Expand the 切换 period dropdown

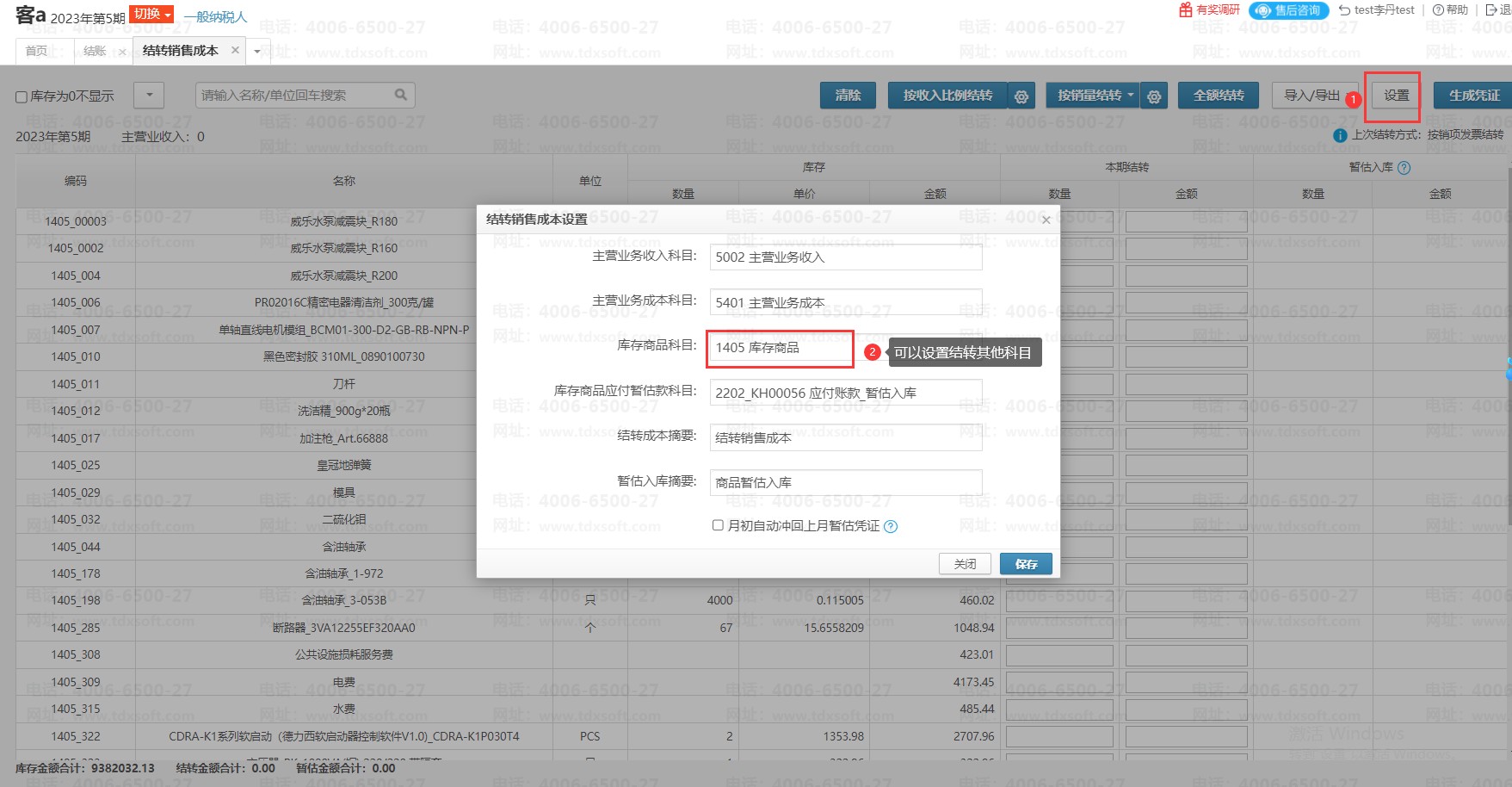[151, 14]
